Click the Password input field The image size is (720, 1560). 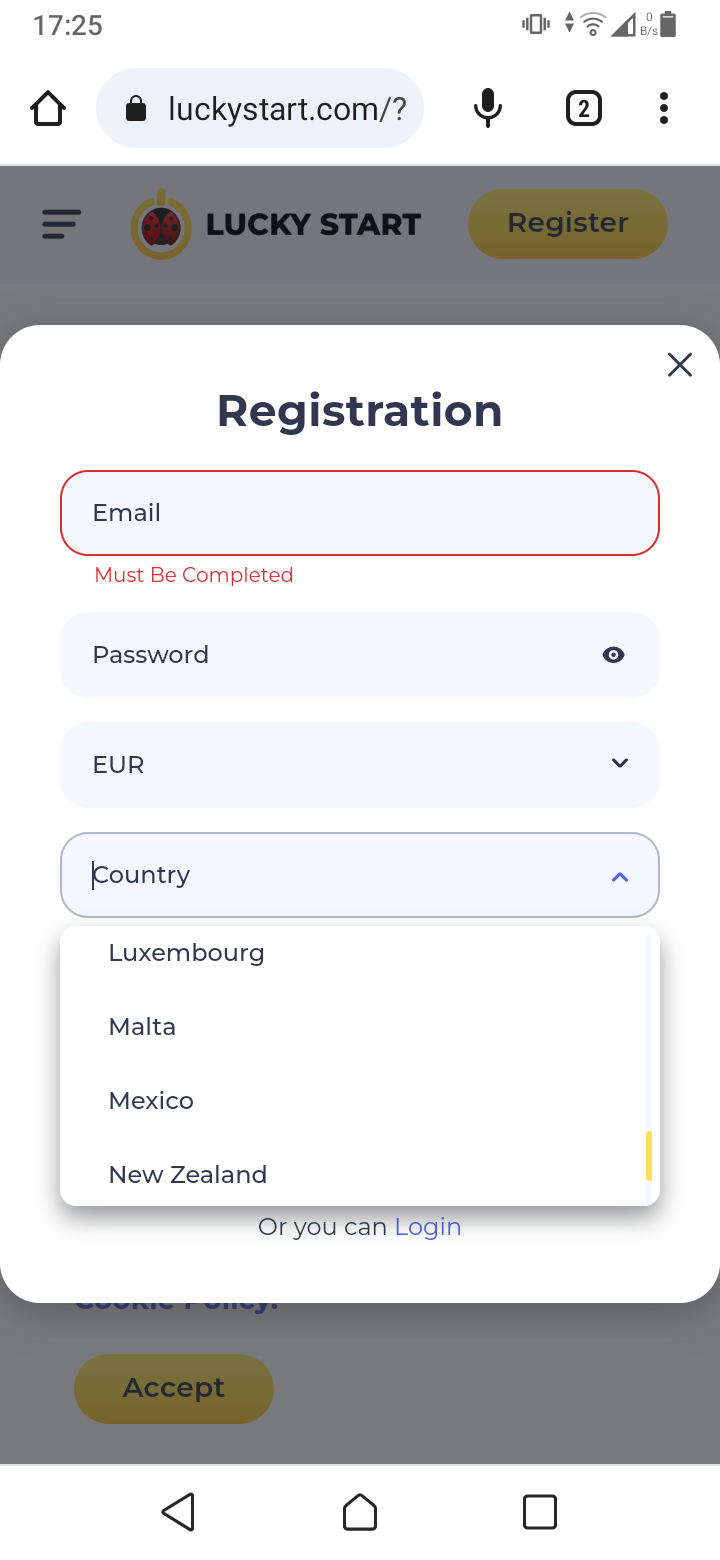tap(330, 655)
